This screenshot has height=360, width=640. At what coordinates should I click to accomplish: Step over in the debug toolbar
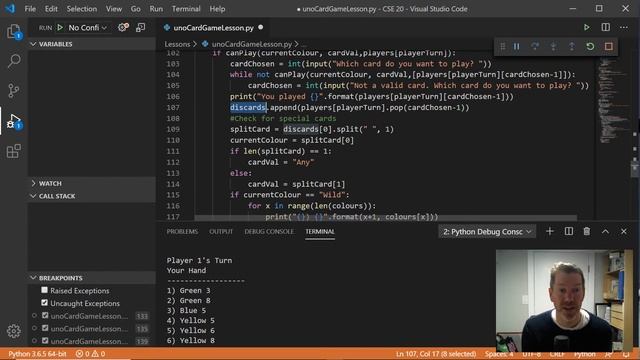pyautogui.click(x=535, y=47)
